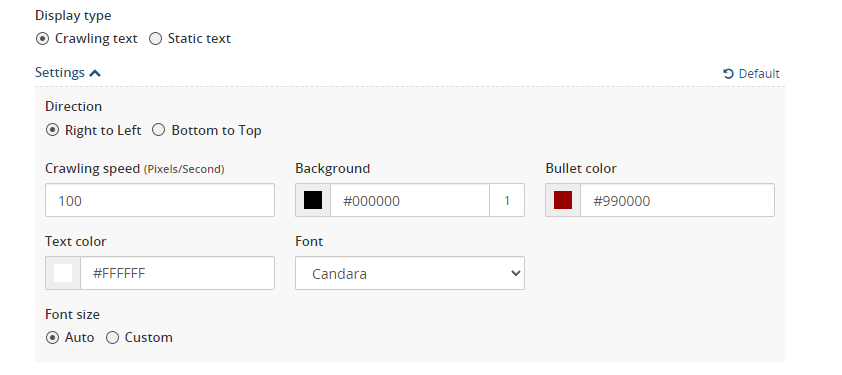Open the red Bullet color swatch
The image size is (842, 375).
[563, 200]
